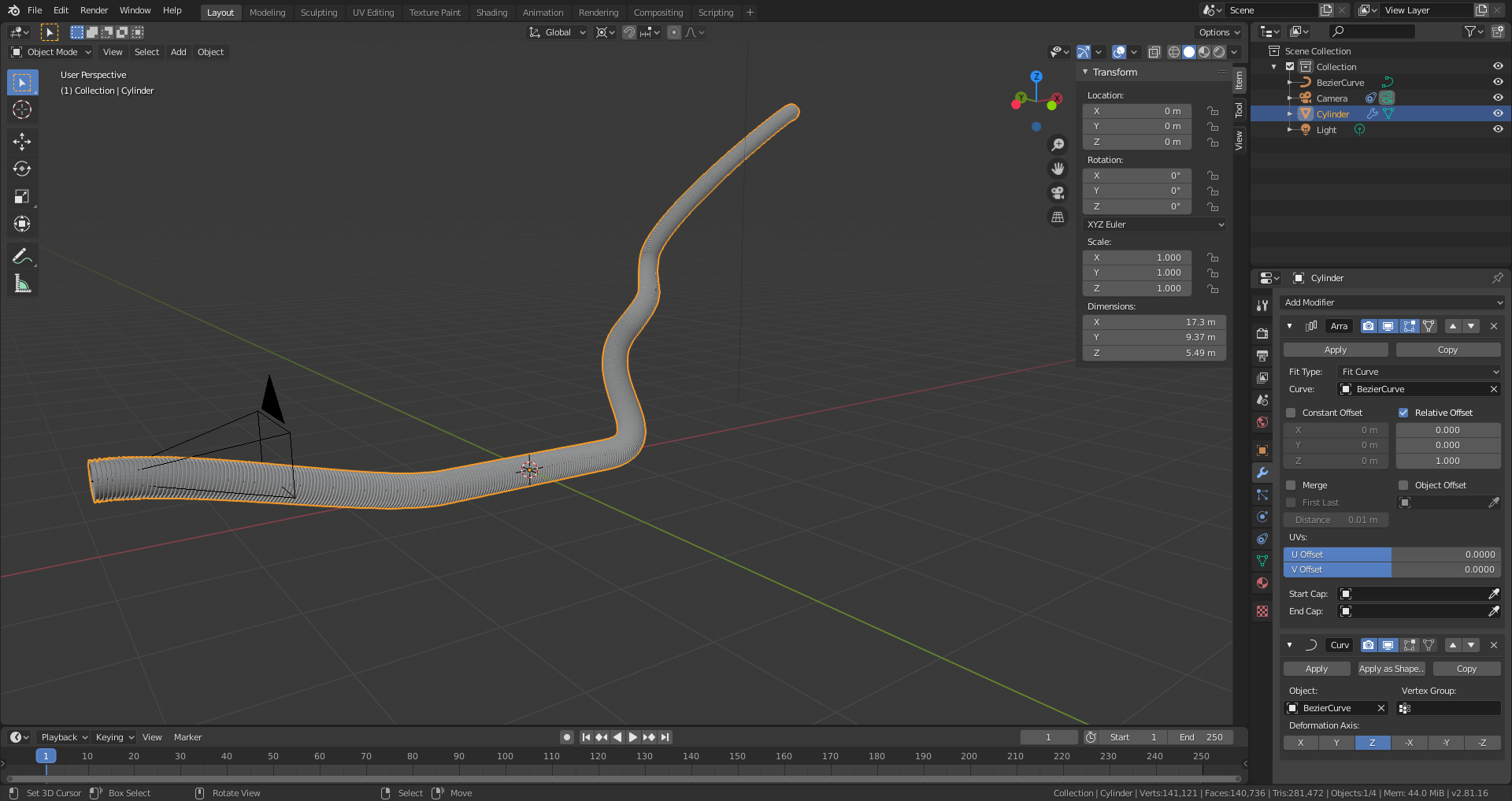Screen dimensions: 1512x801
Task: Enable Object Offset checkbox
Action: coord(1403,485)
